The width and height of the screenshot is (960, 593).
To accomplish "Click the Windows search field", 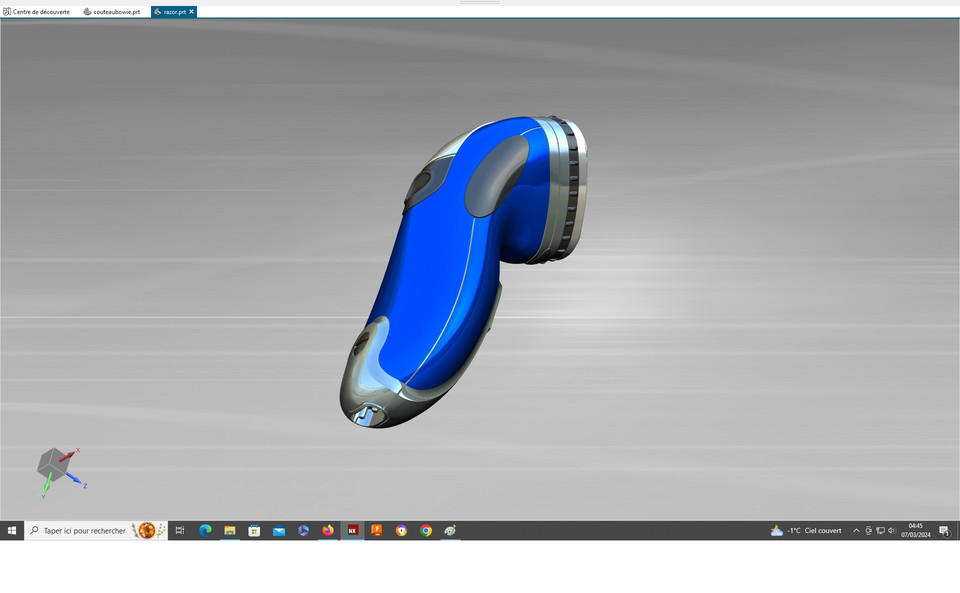I will point(85,530).
